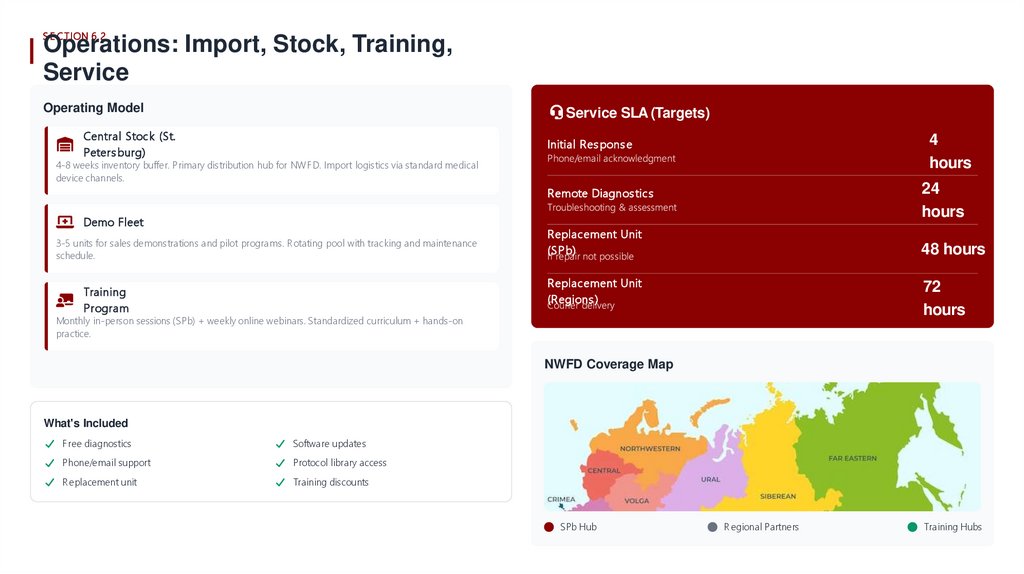Click the headset icon beside Service SLA
The image size is (1024, 574).
point(556,113)
